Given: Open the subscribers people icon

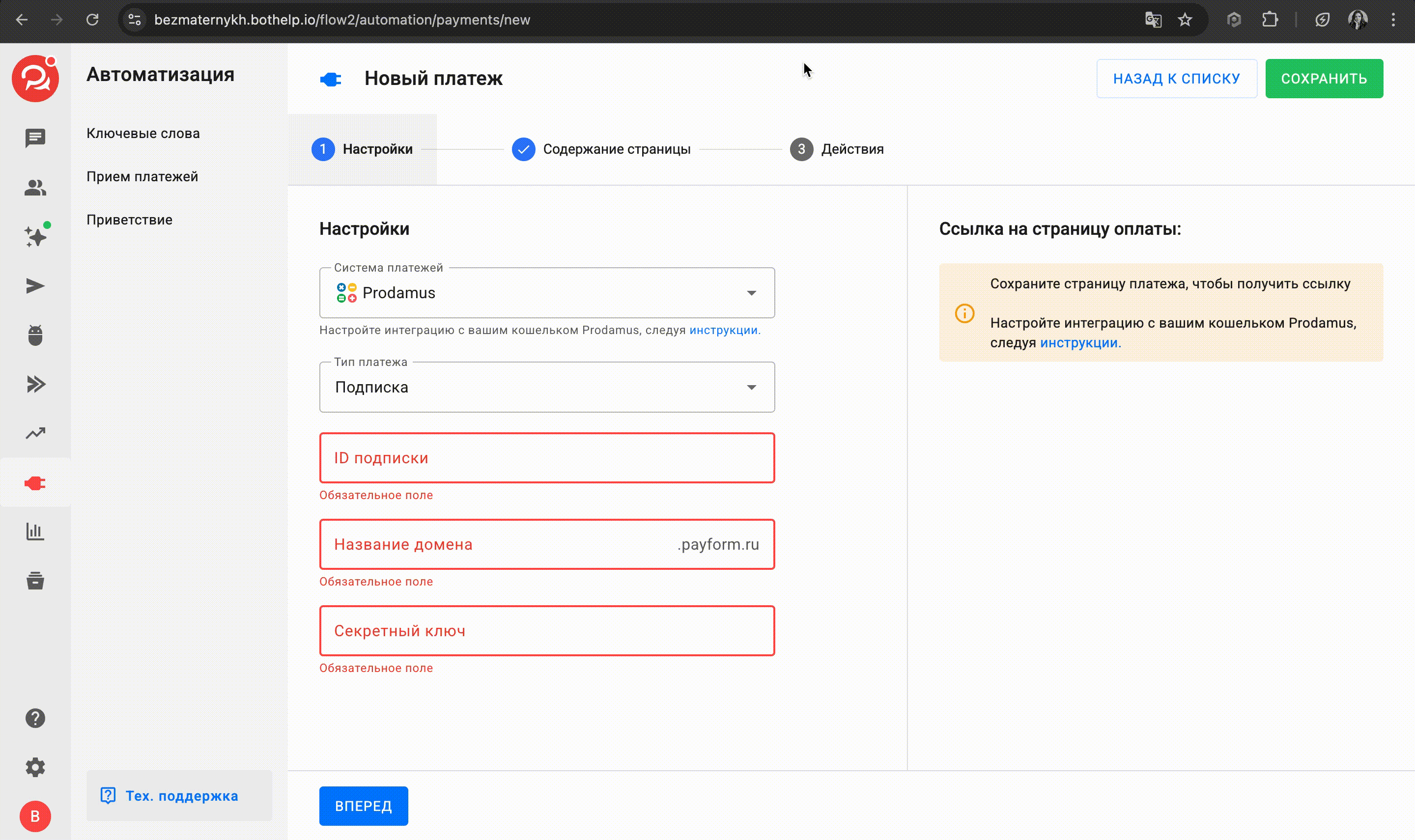Looking at the screenshot, I should (35, 187).
